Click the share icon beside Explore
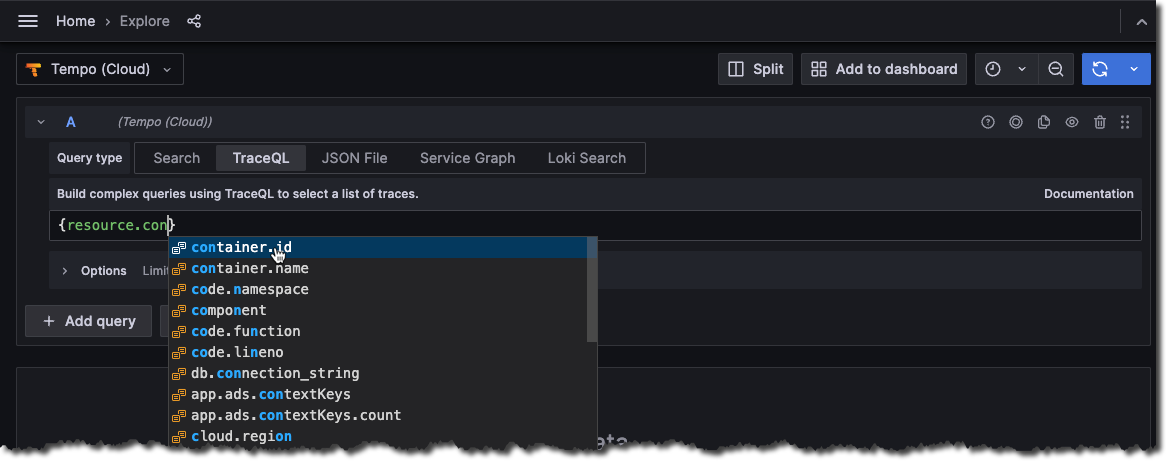The height and width of the screenshot is (461, 1166). pyautogui.click(x=195, y=21)
